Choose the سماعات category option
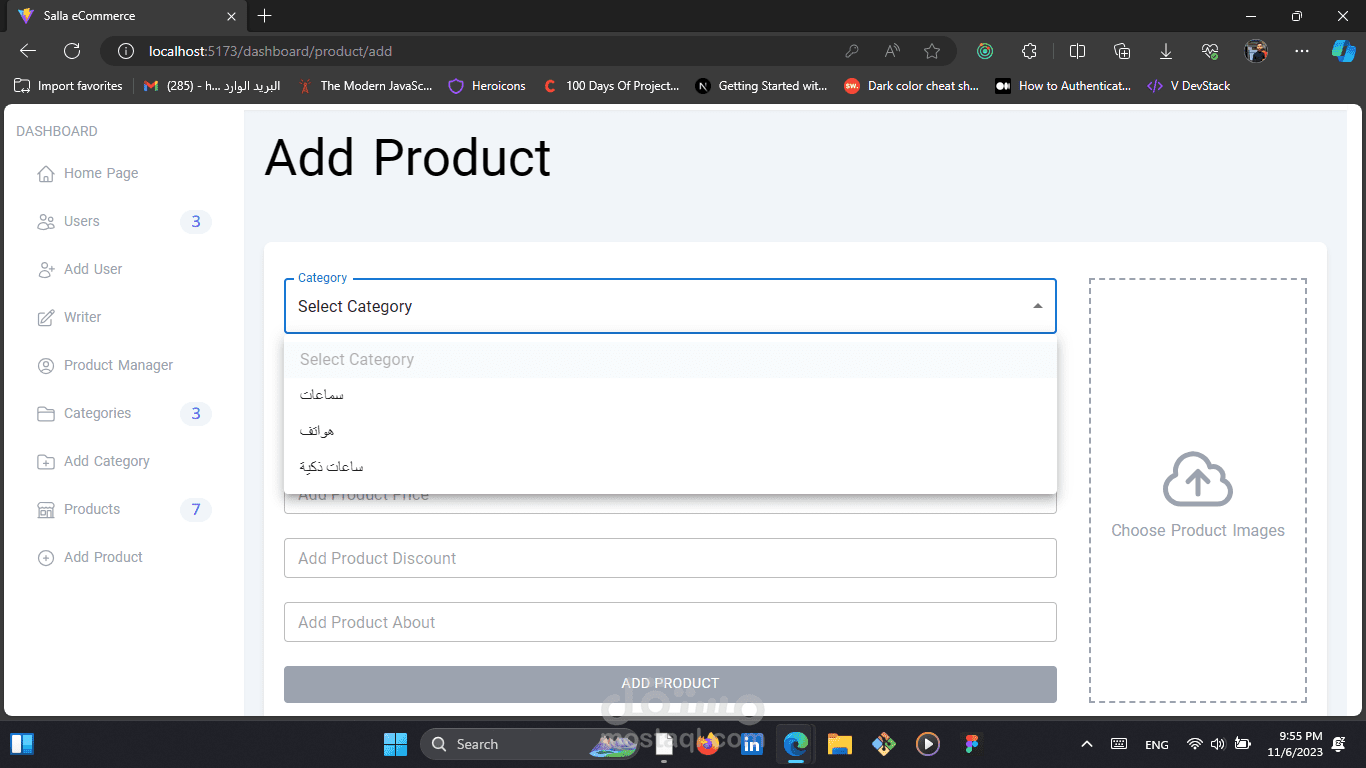1366x768 pixels. 322,395
